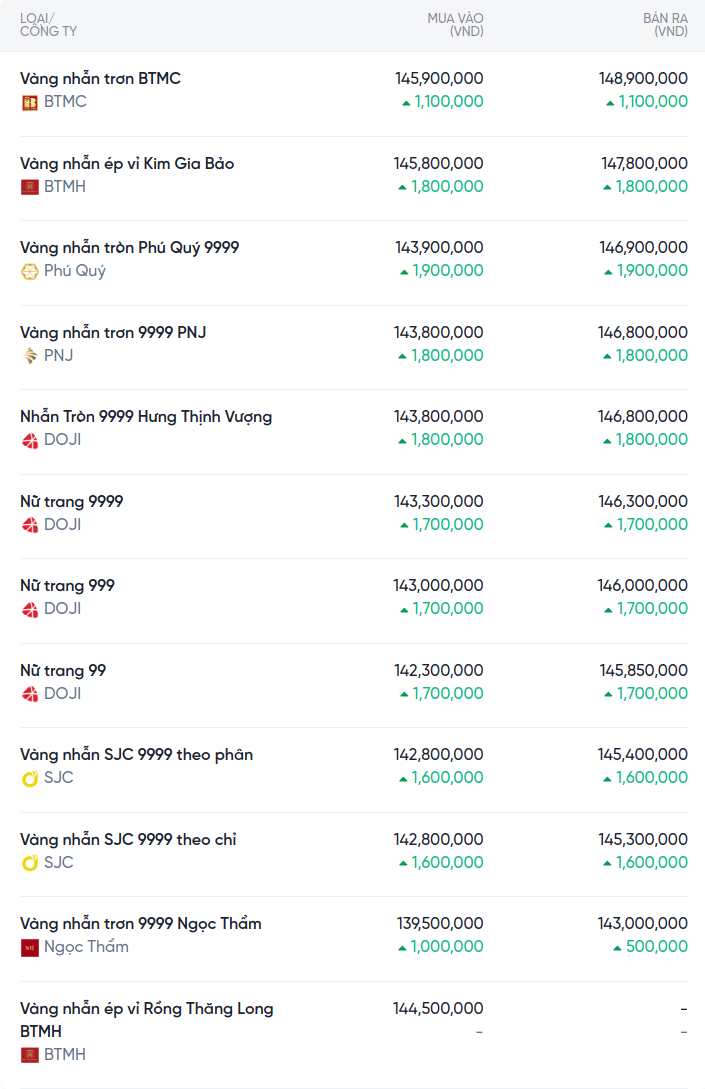Click the Phú Quý company logo
Screen dimensions: 705x1089
[30, 271]
